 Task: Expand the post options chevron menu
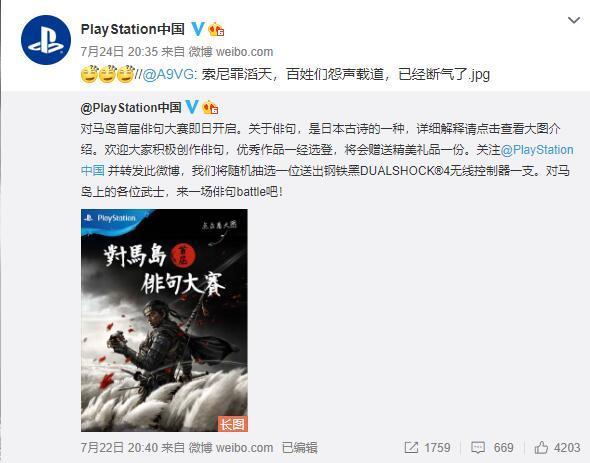[574, 20]
